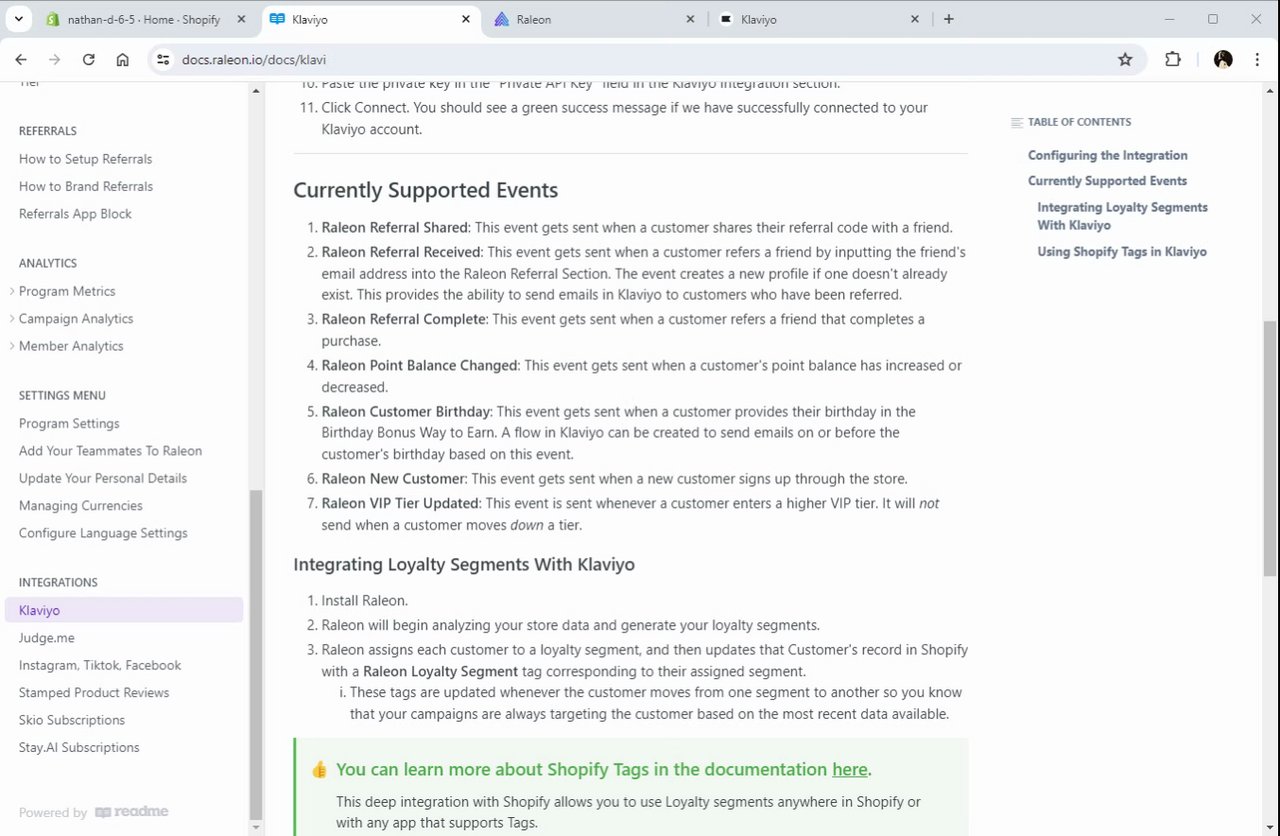
Task: Expand Campaign Analytics chevron
Action: (12, 319)
